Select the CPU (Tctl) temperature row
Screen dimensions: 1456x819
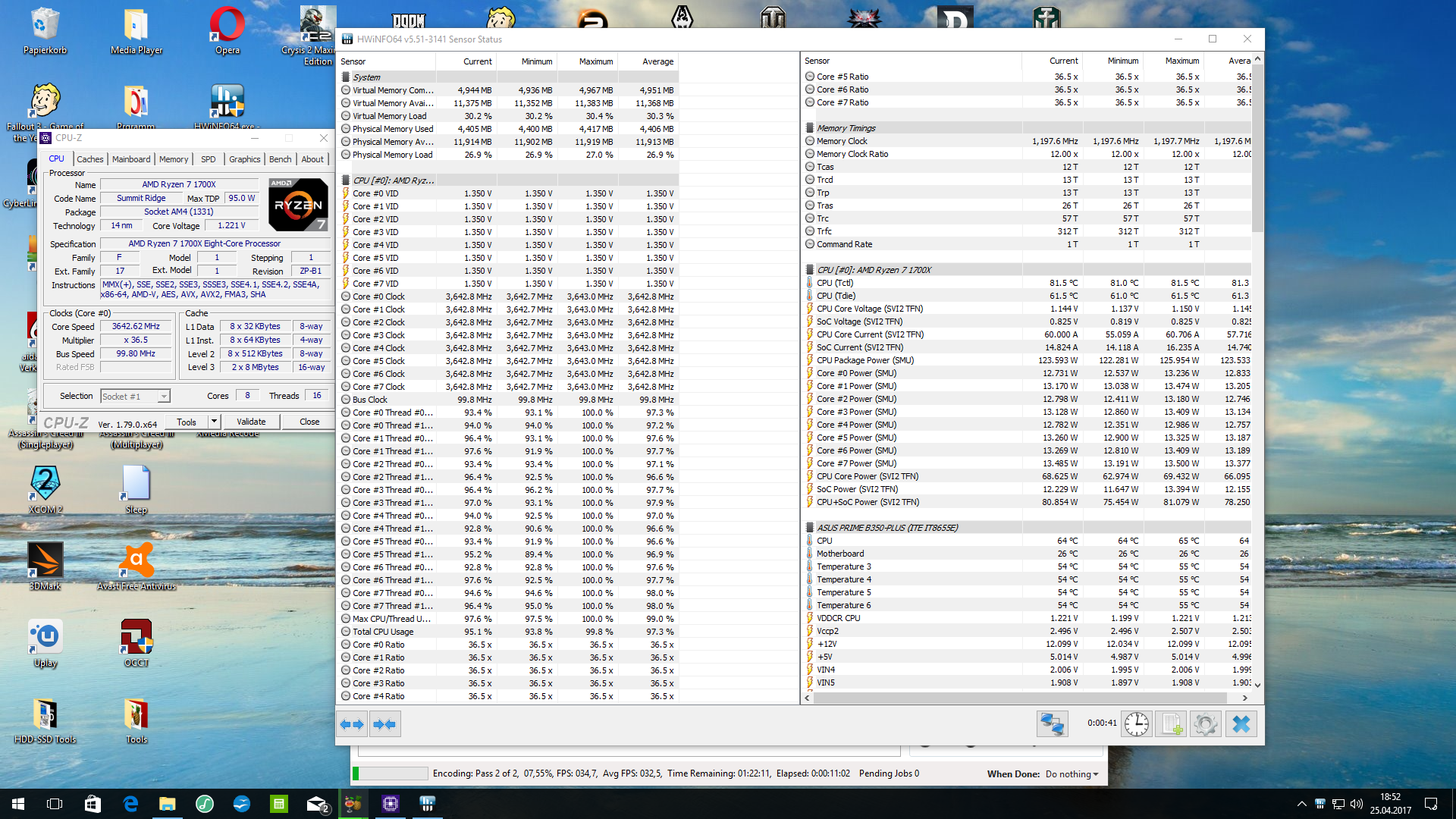click(x=1027, y=283)
